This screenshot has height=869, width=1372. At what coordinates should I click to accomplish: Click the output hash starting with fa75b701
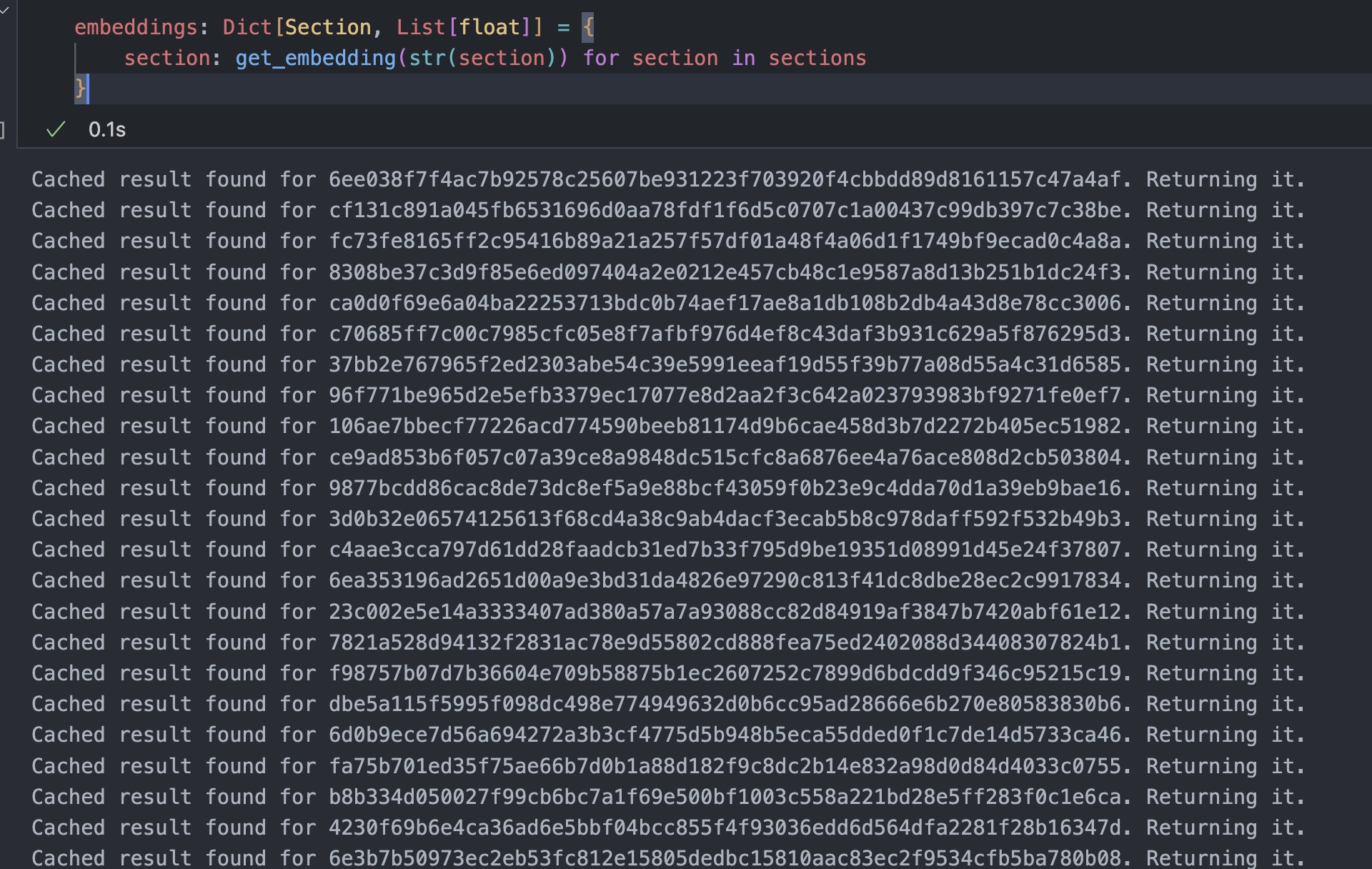725,766
